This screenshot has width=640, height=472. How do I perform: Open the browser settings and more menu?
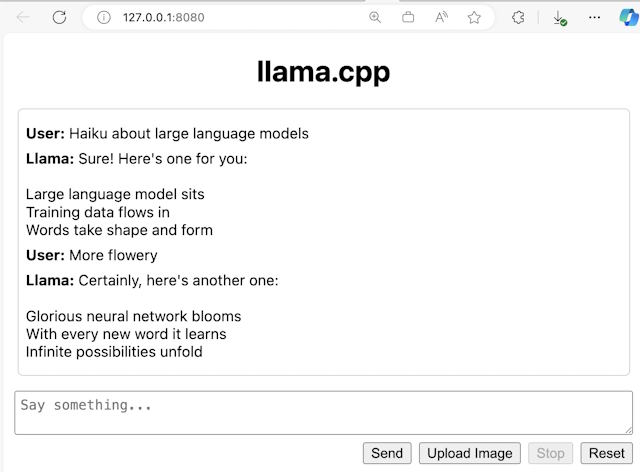click(595, 17)
